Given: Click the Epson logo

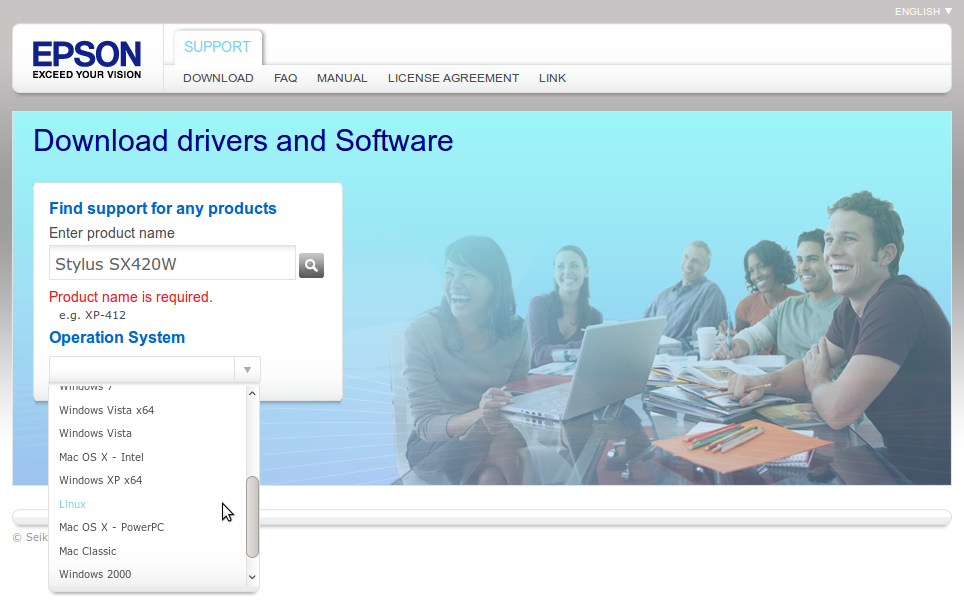Looking at the screenshot, I should [87, 59].
